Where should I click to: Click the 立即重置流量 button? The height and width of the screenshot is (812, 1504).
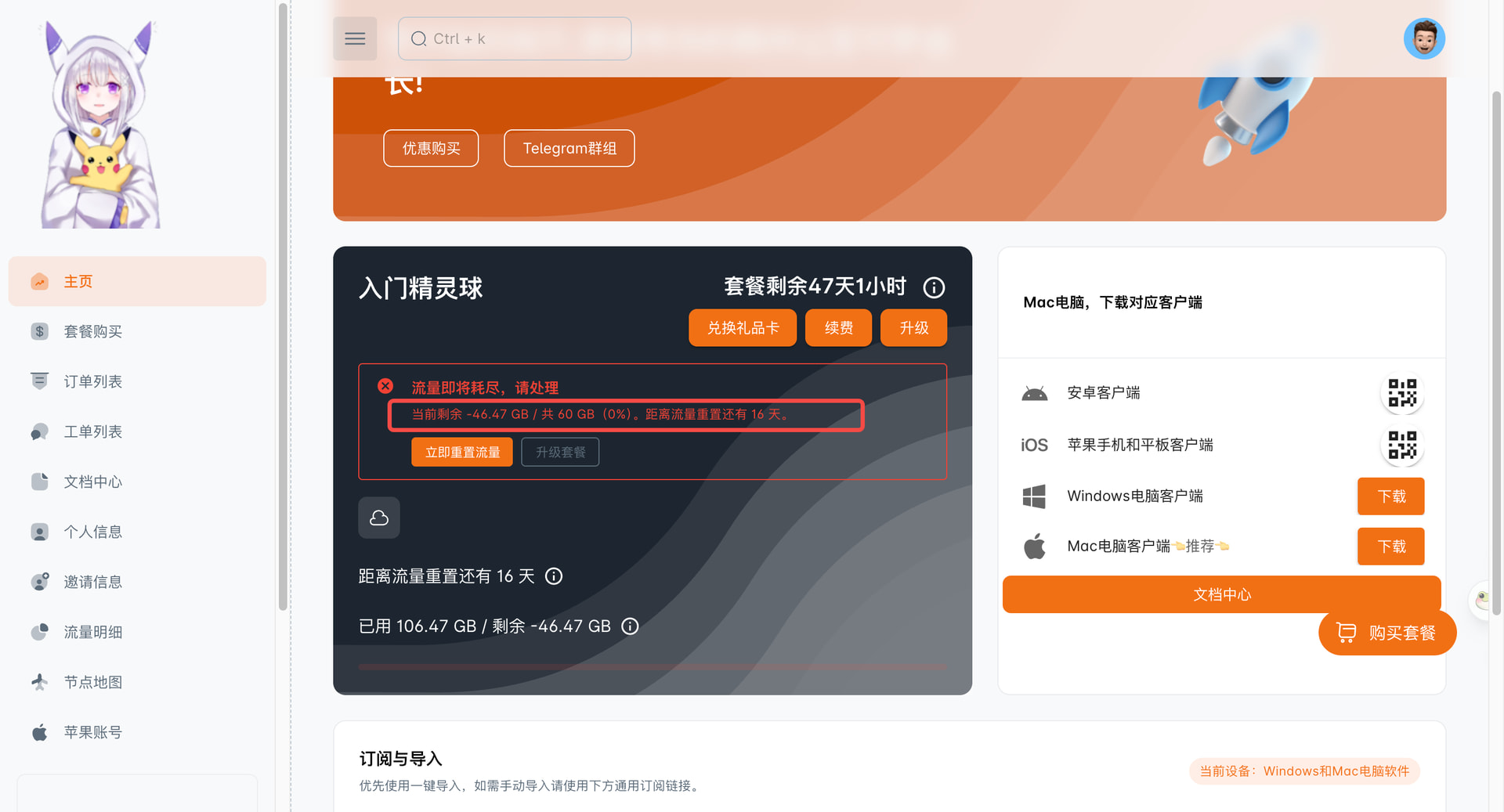click(462, 452)
